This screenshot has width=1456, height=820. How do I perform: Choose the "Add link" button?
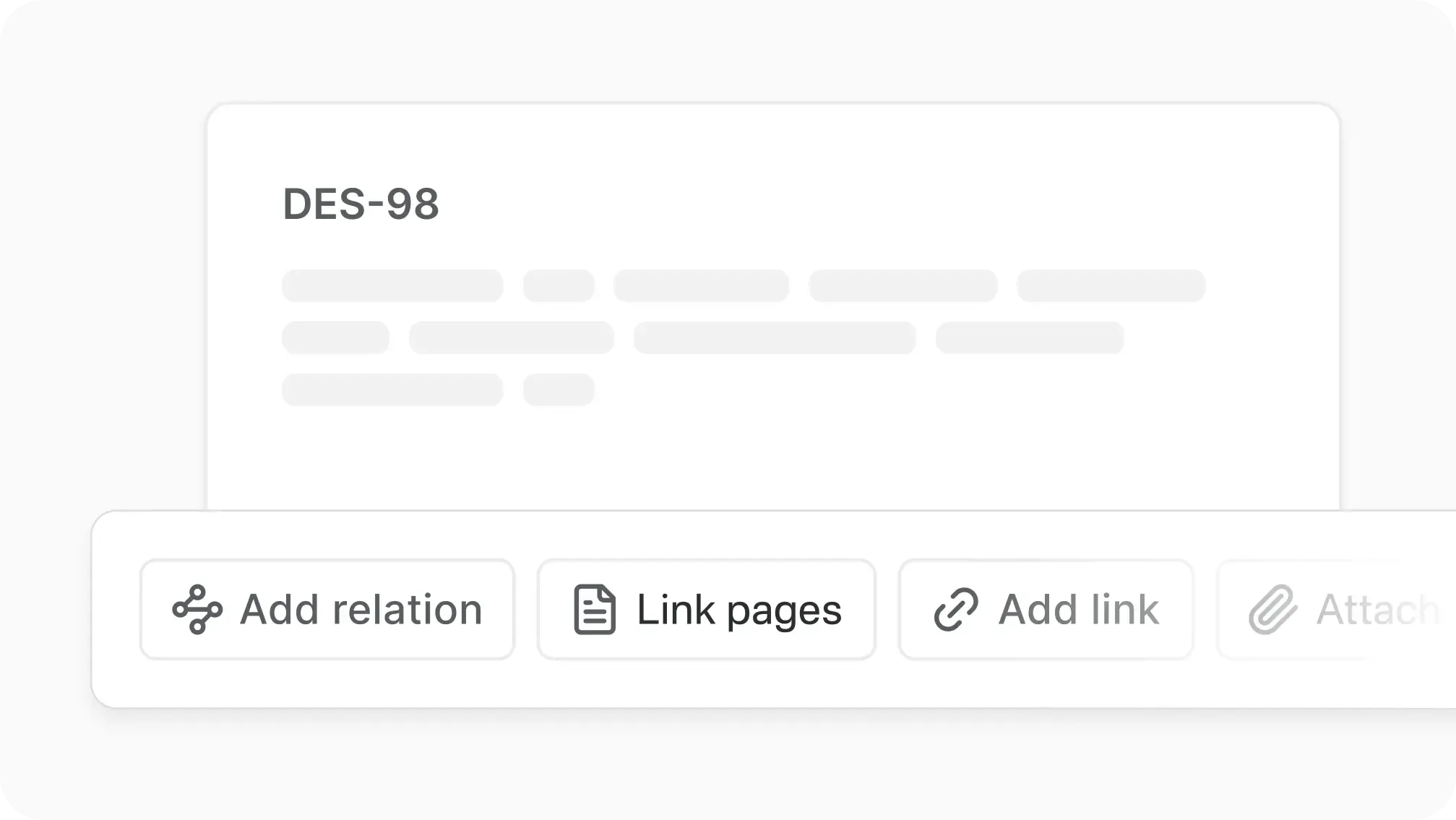(1046, 609)
